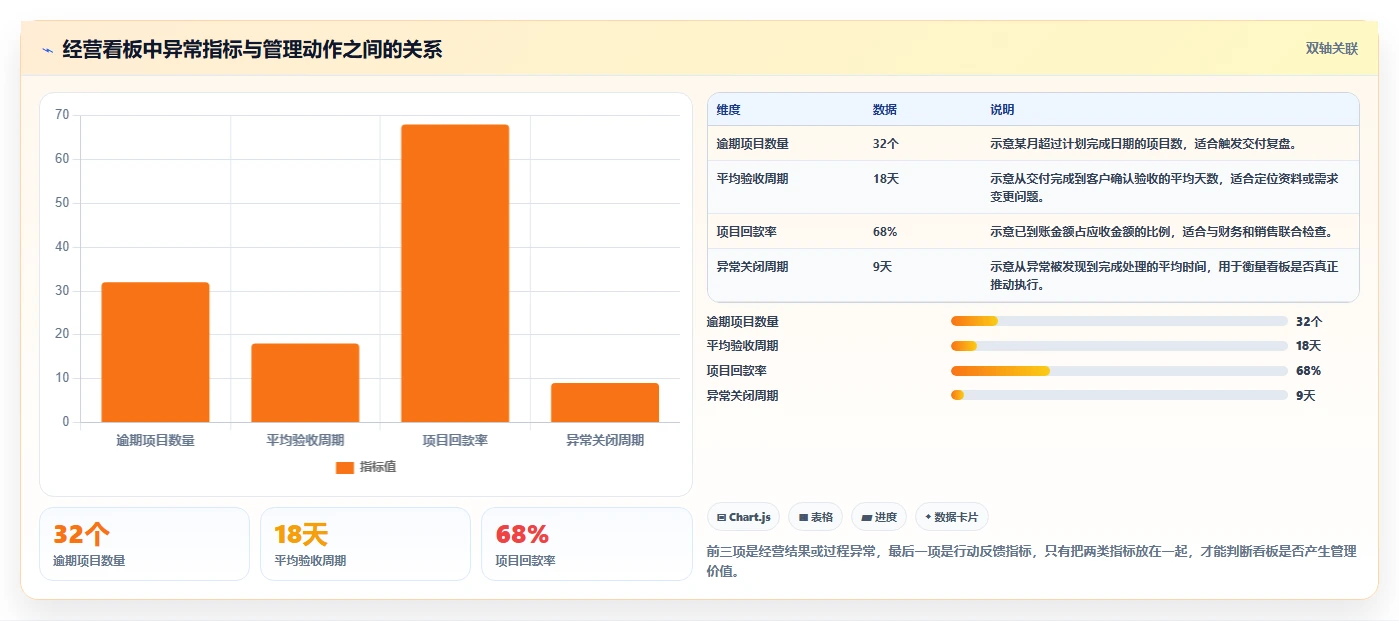Click the 32个 value in table
The width and height of the screenshot is (1399, 621).
pos(886,144)
